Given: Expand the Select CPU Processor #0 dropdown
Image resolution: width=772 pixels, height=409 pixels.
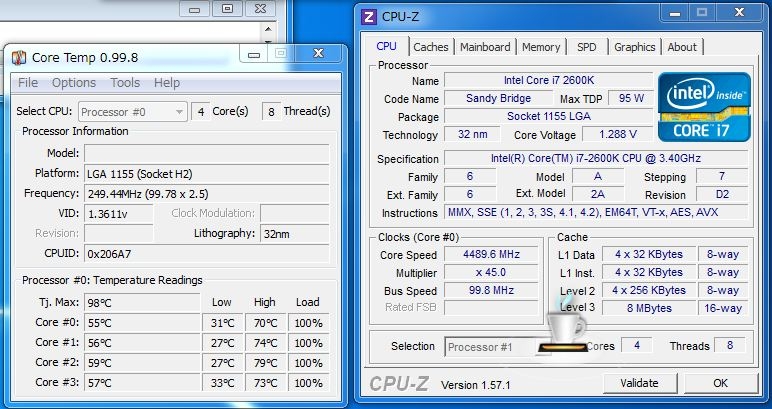Looking at the screenshot, I should point(132,112).
